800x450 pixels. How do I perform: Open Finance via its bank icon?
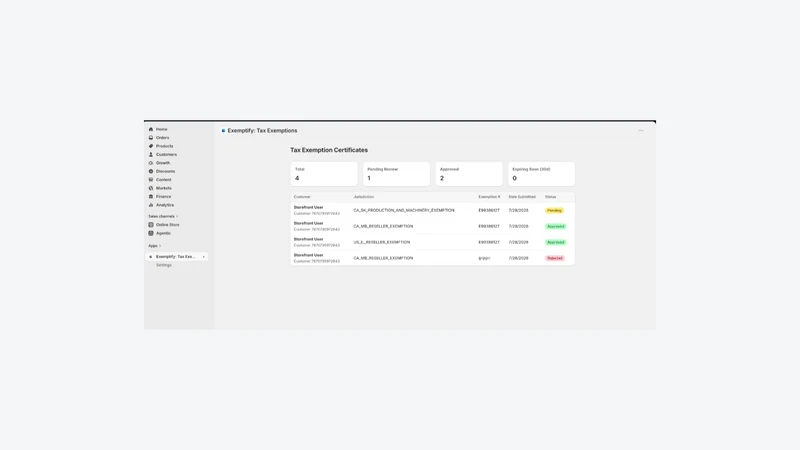tap(151, 196)
